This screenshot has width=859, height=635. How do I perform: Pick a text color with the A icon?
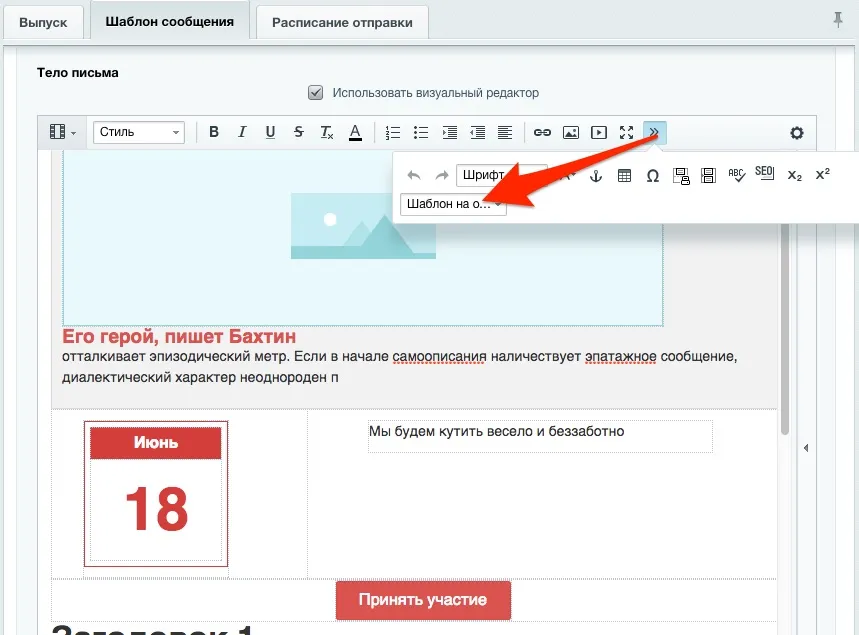point(356,131)
